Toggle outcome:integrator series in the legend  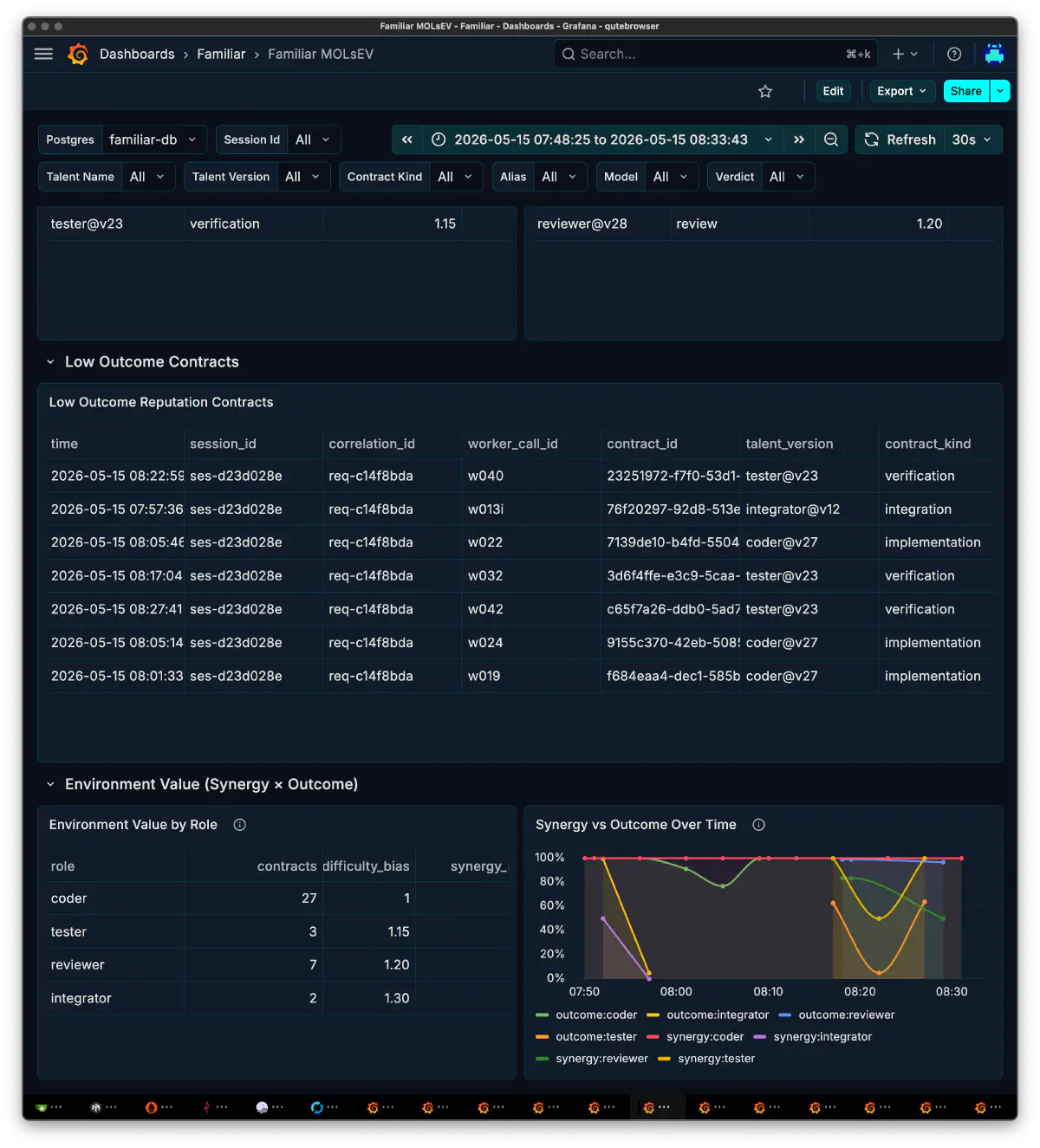click(718, 1015)
